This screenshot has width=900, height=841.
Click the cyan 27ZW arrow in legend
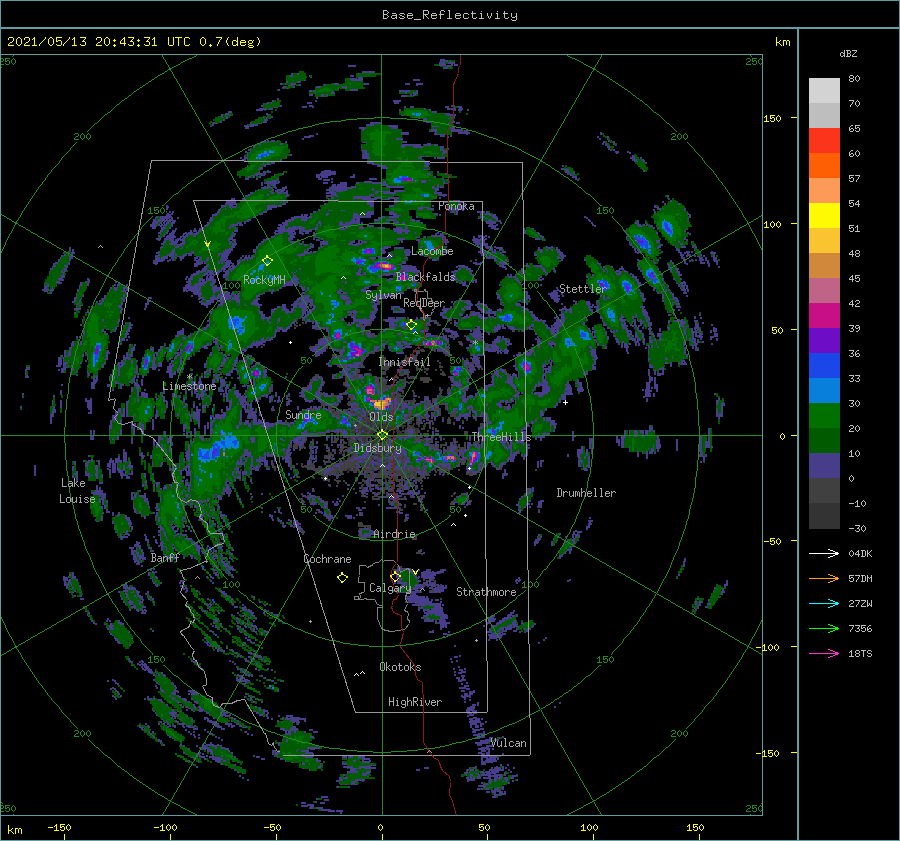coord(824,603)
